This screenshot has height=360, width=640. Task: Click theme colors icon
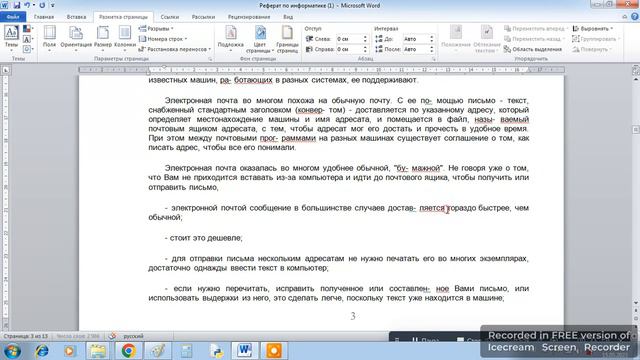27,29
